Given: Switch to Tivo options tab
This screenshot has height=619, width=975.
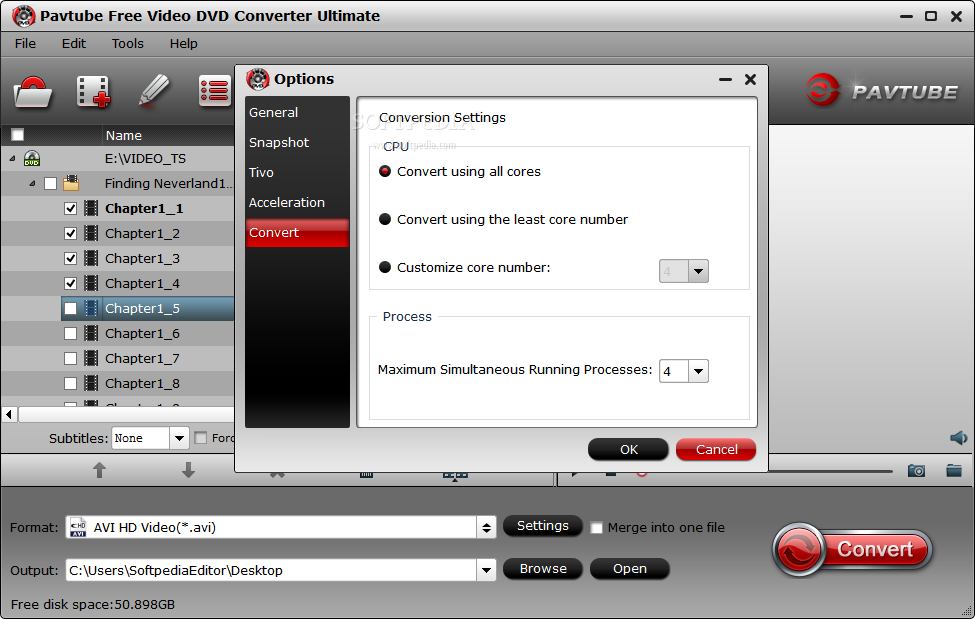Looking at the screenshot, I should point(297,172).
